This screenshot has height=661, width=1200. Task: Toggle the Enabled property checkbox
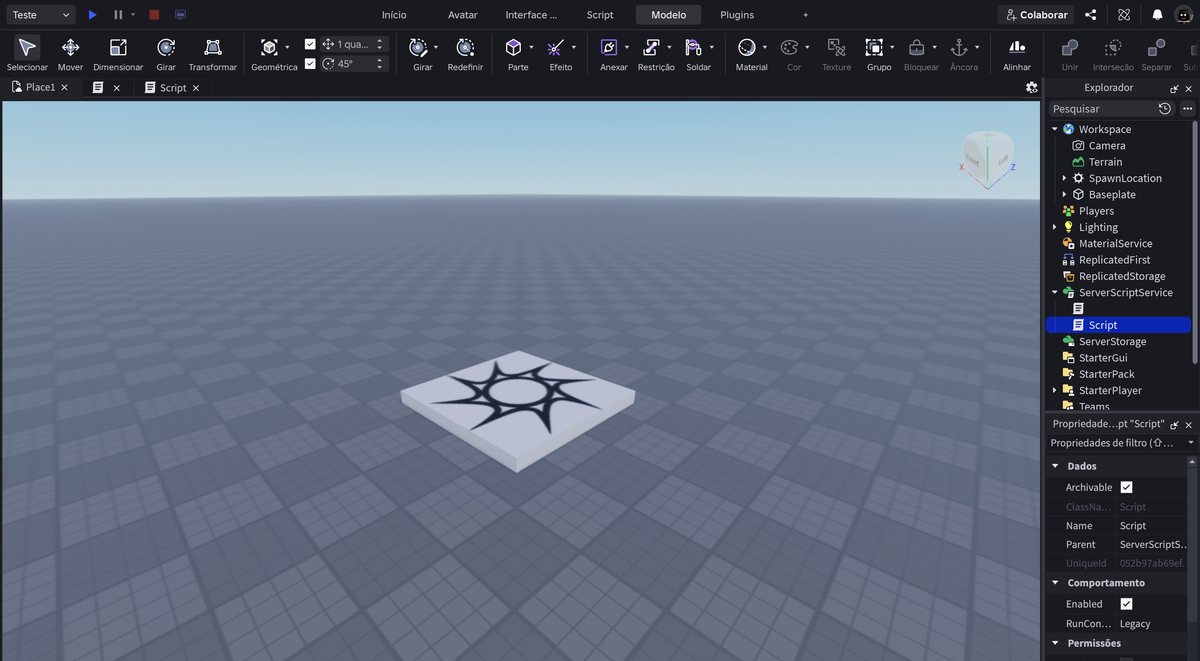pos(1126,604)
